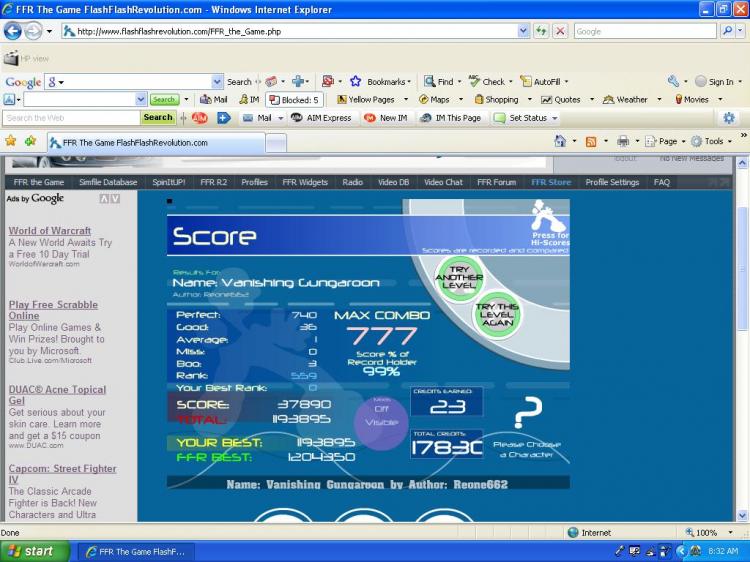Click the Print icon in command bar
The width and height of the screenshot is (750, 562).
pyautogui.click(x=623, y=142)
